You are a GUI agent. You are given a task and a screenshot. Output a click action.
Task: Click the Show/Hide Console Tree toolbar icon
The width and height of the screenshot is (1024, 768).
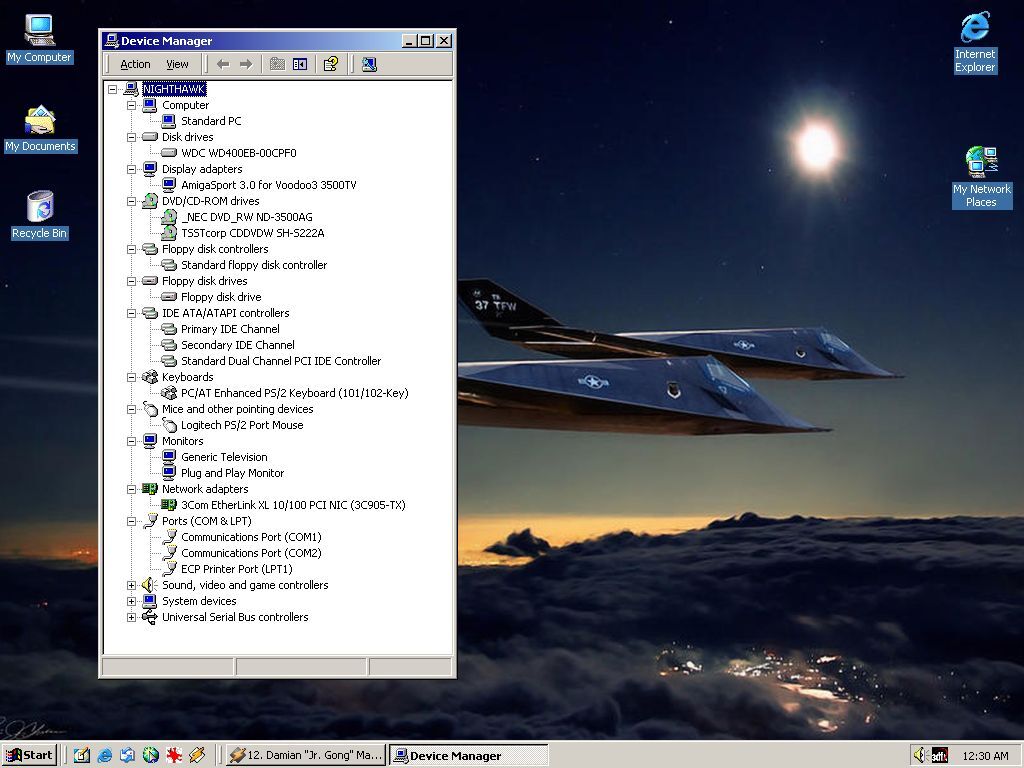pos(300,64)
